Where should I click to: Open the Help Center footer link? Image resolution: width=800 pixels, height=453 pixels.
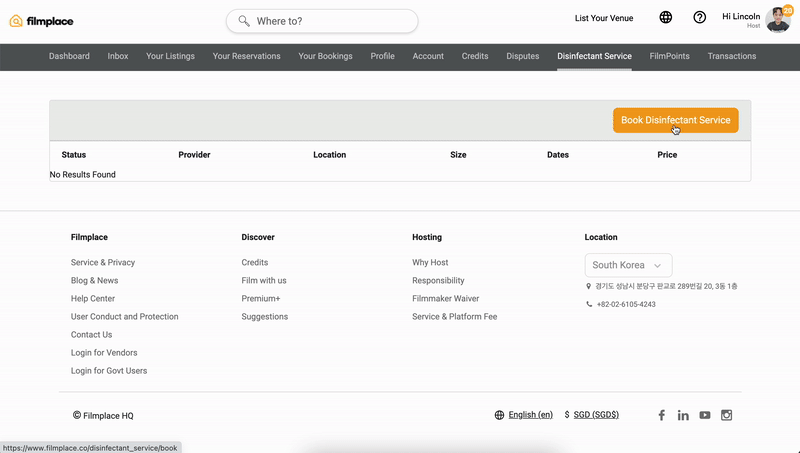[93, 299]
